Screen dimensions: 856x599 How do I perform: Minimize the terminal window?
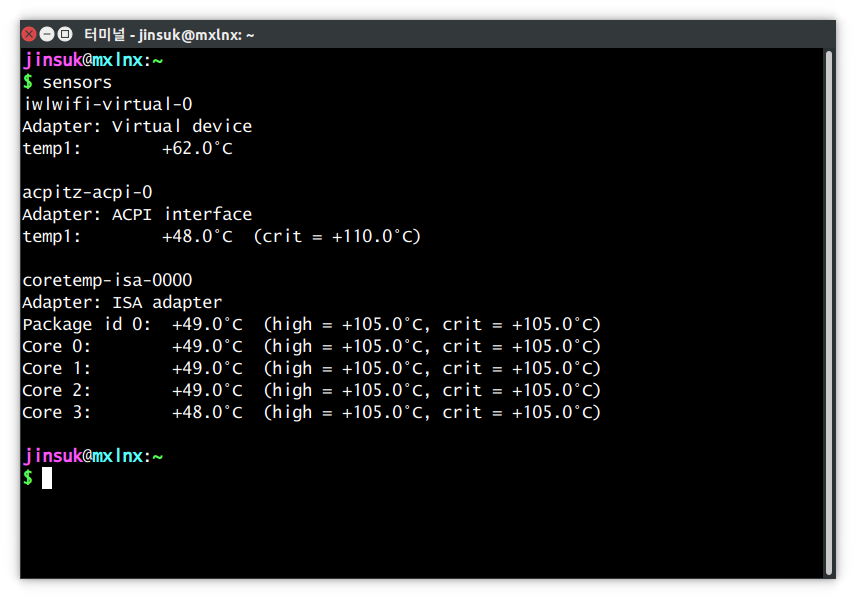47,34
